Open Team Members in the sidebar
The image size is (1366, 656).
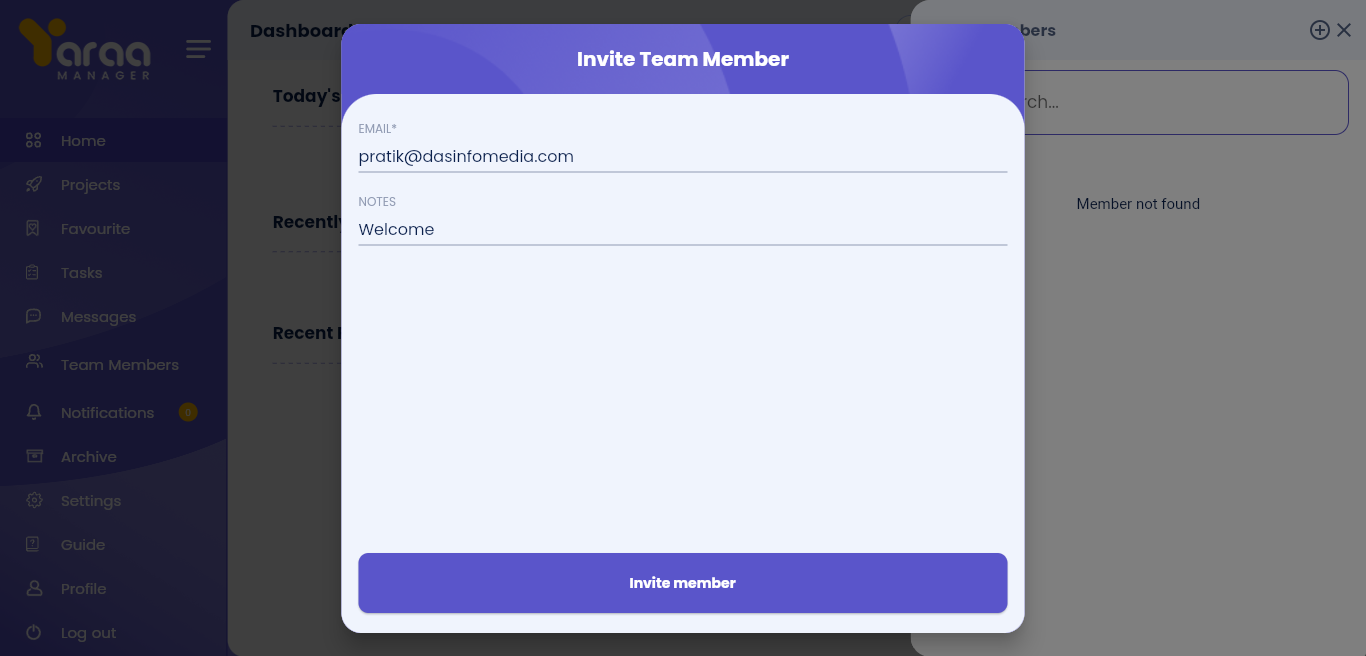119,365
